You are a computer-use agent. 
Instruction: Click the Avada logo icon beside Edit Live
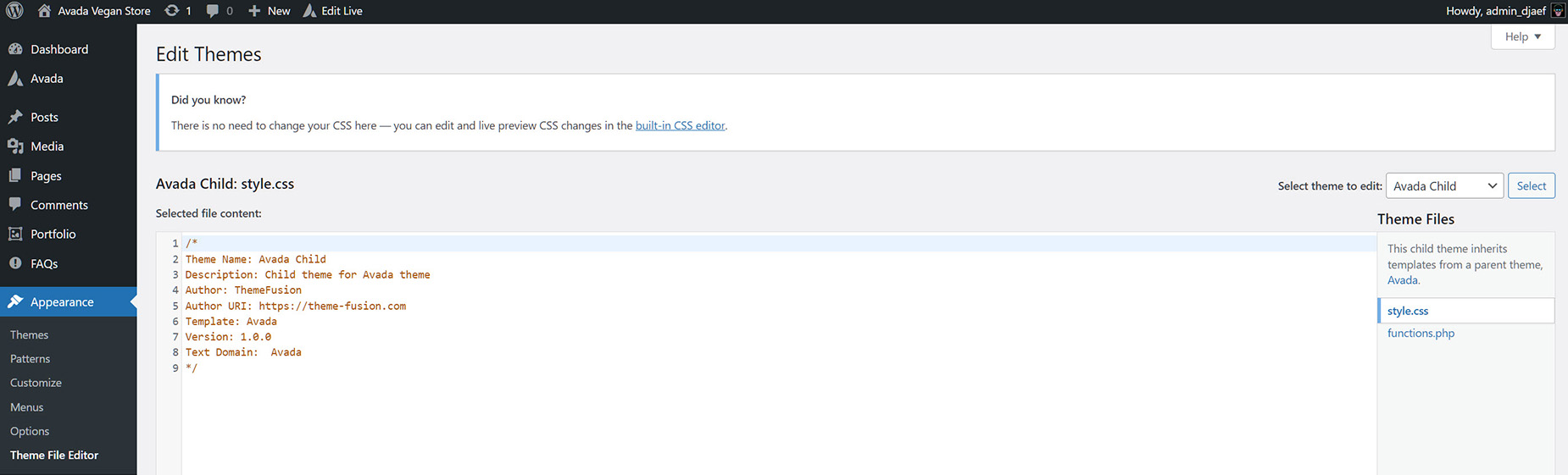tap(309, 11)
